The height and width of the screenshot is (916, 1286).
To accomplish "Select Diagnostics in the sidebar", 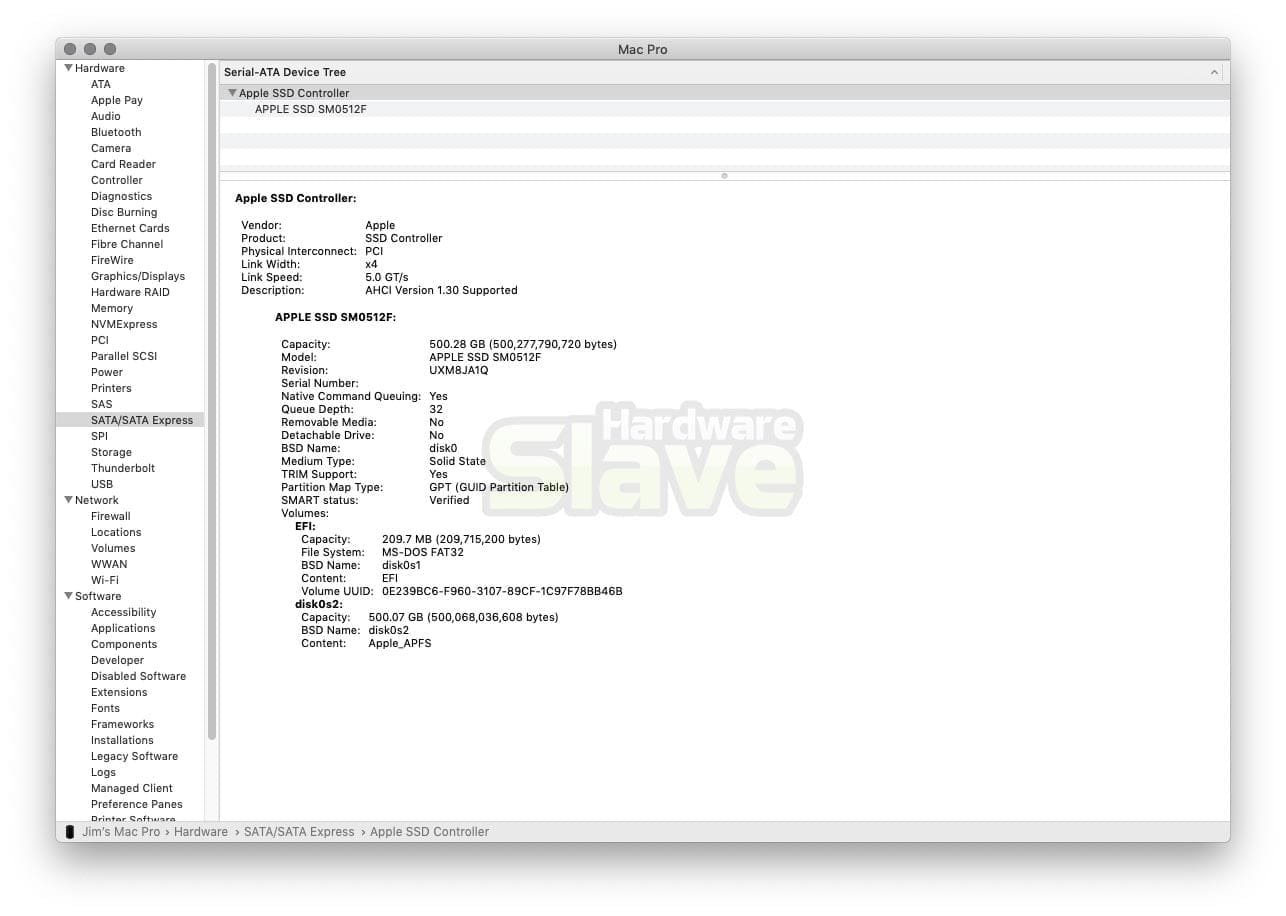I will 122,196.
